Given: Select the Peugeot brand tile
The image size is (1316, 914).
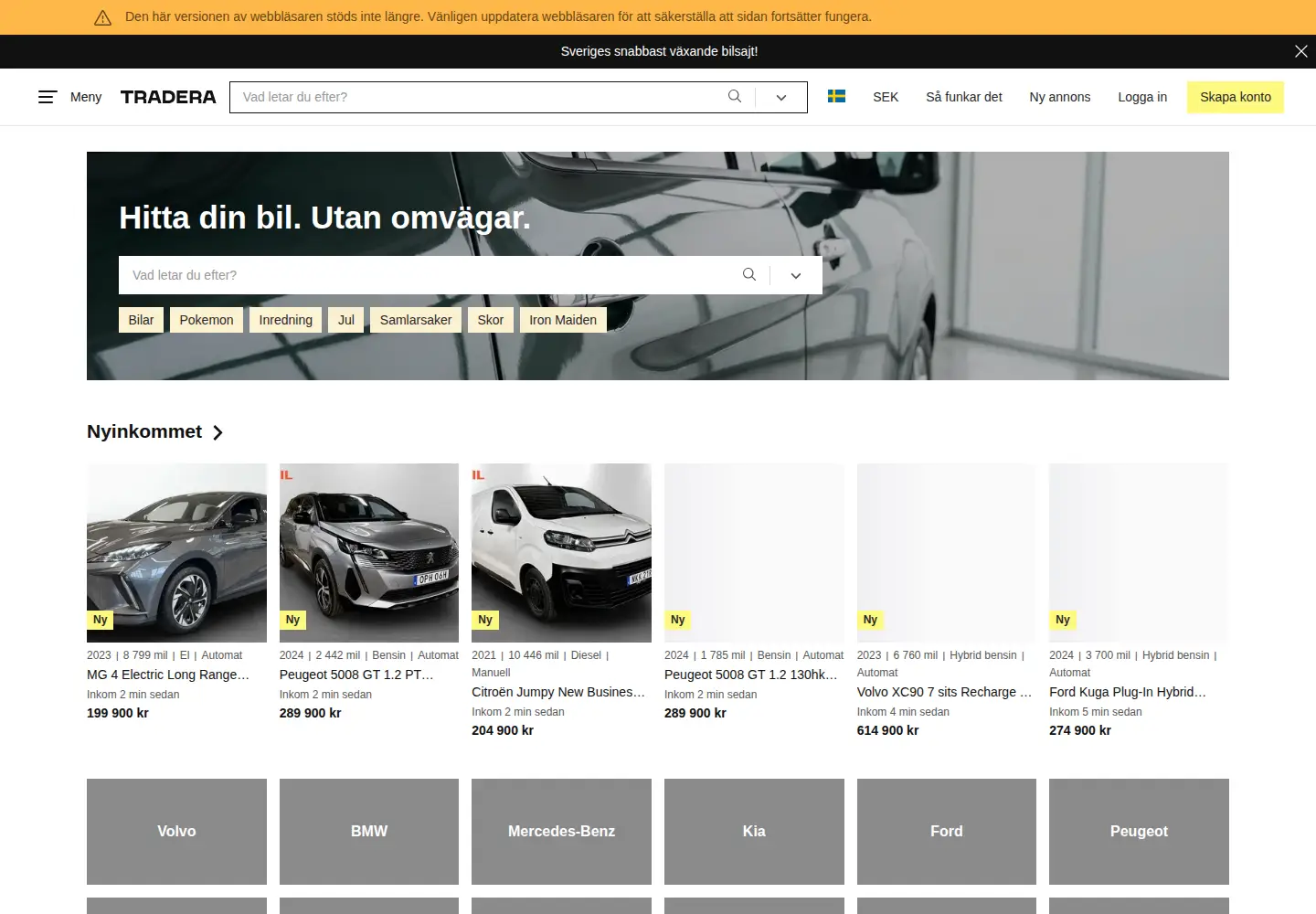Looking at the screenshot, I should click(x=1139, y=831).
